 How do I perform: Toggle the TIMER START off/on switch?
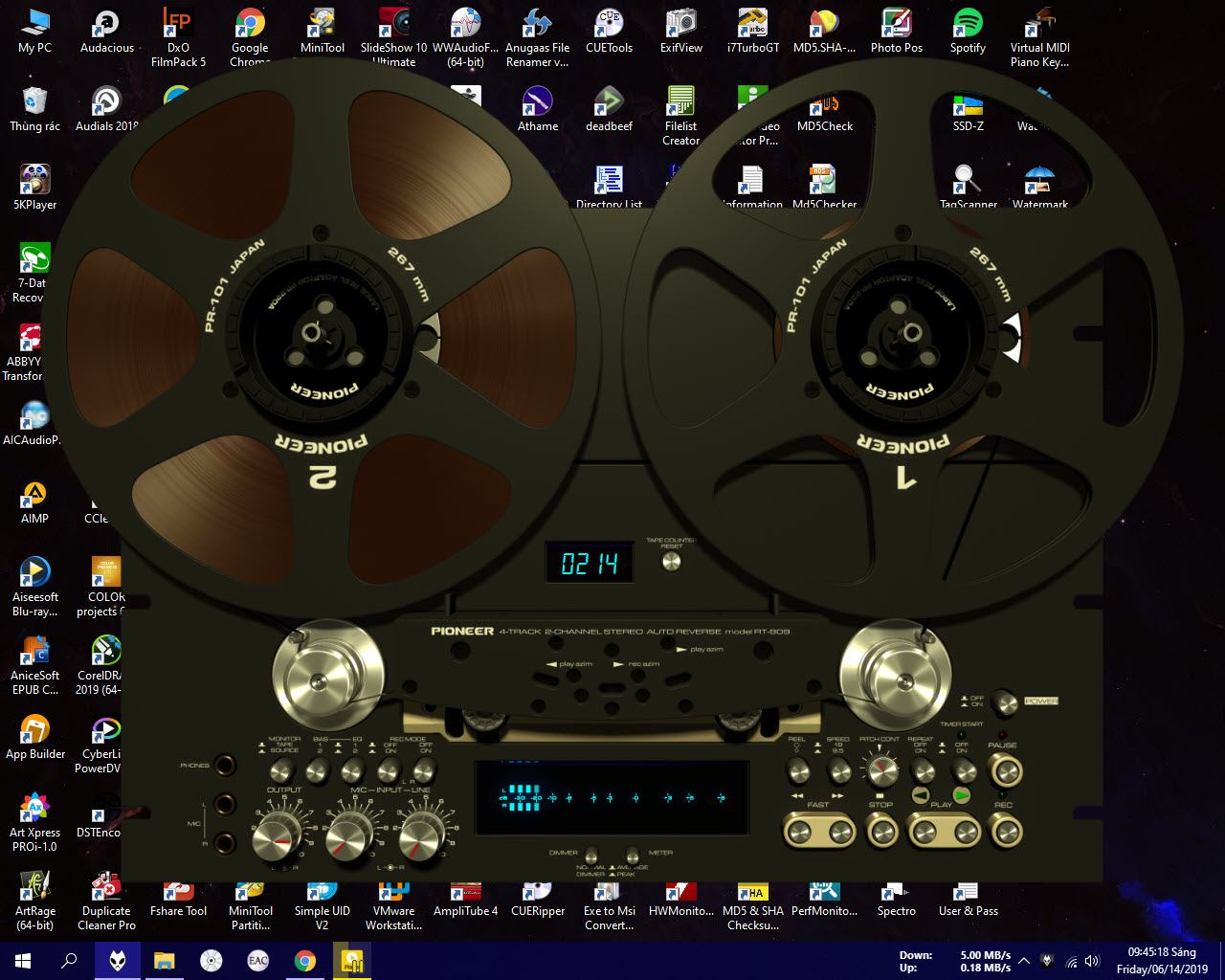point(964,768)
